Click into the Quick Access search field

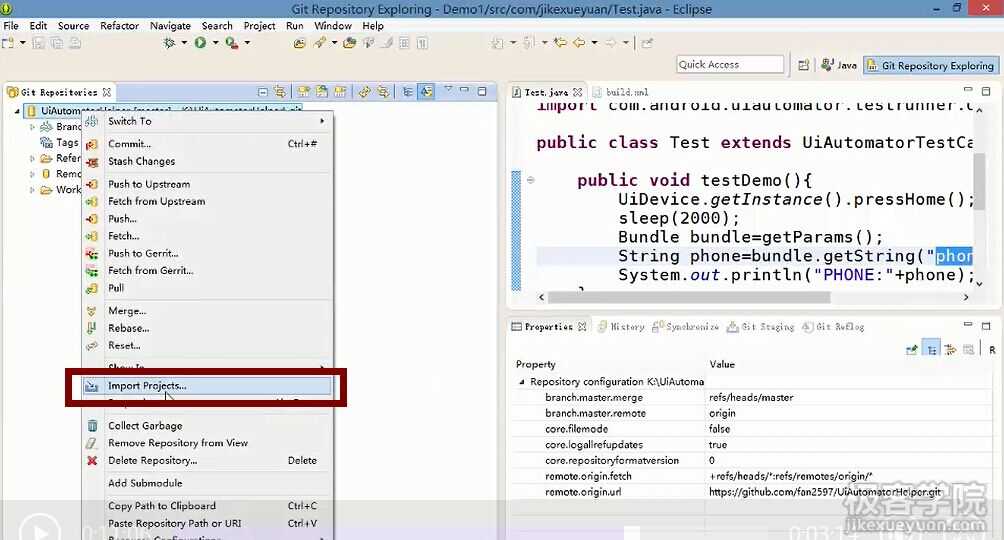pyautogui.click(x=730, y=65)
